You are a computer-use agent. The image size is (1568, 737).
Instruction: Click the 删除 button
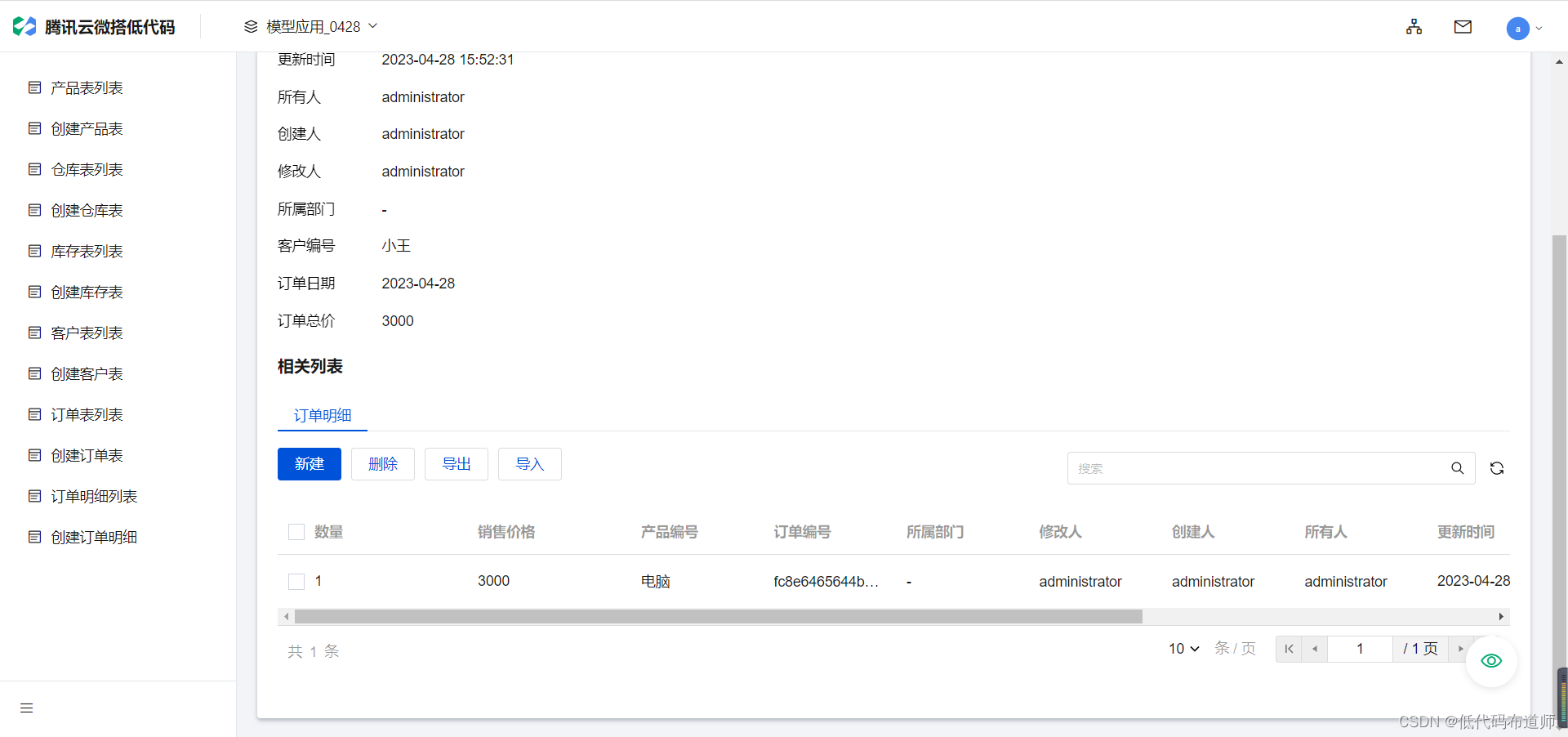tap(383, 464)
